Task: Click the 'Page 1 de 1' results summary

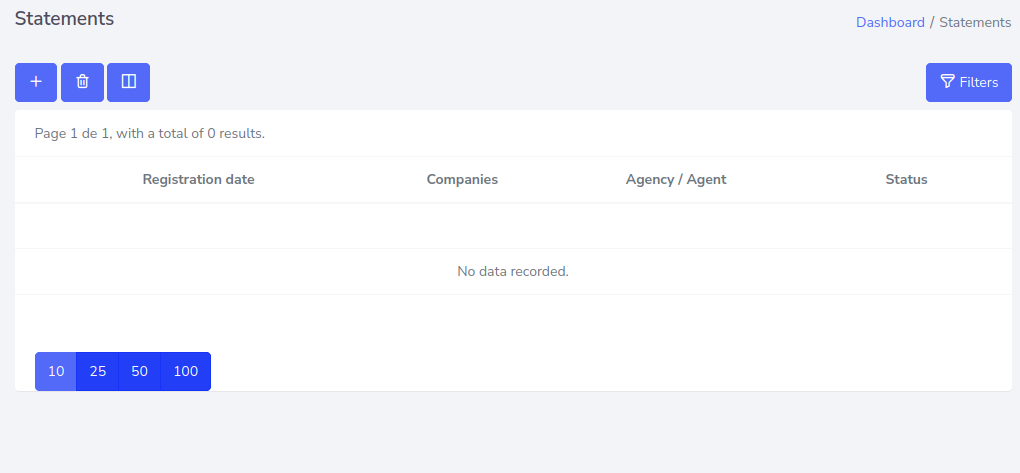Action: [x=150, y=133]
